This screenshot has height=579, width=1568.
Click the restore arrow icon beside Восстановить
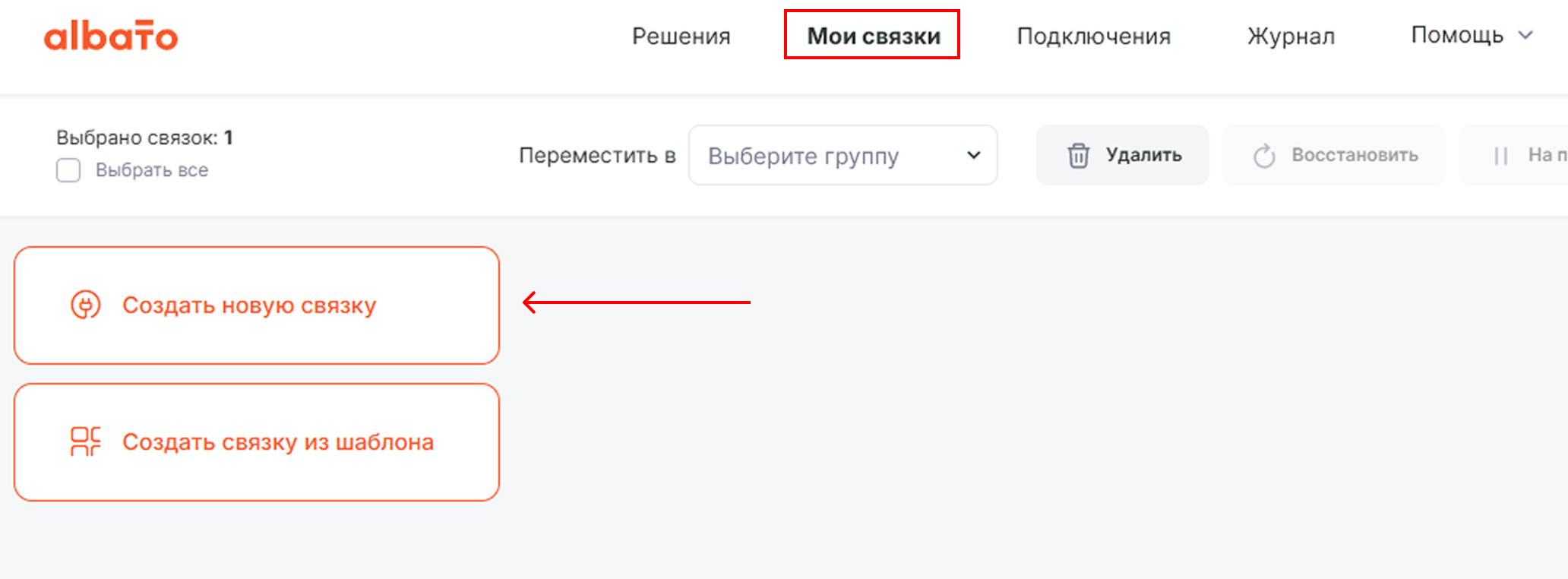click(1263, 155)
